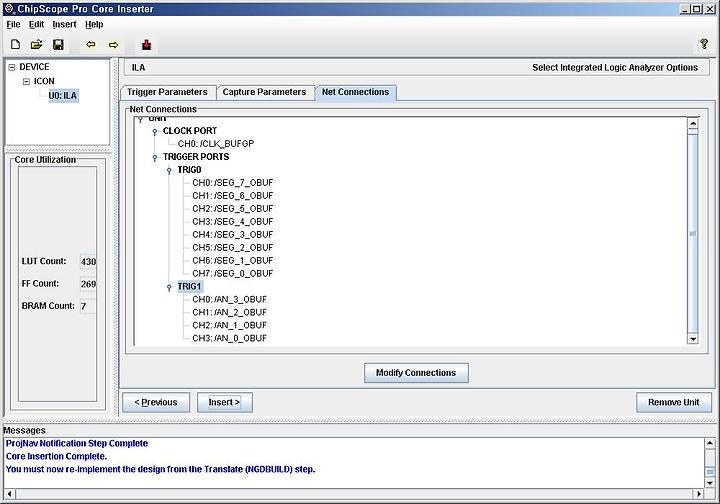Click the < Previous button

coord(156,402)
